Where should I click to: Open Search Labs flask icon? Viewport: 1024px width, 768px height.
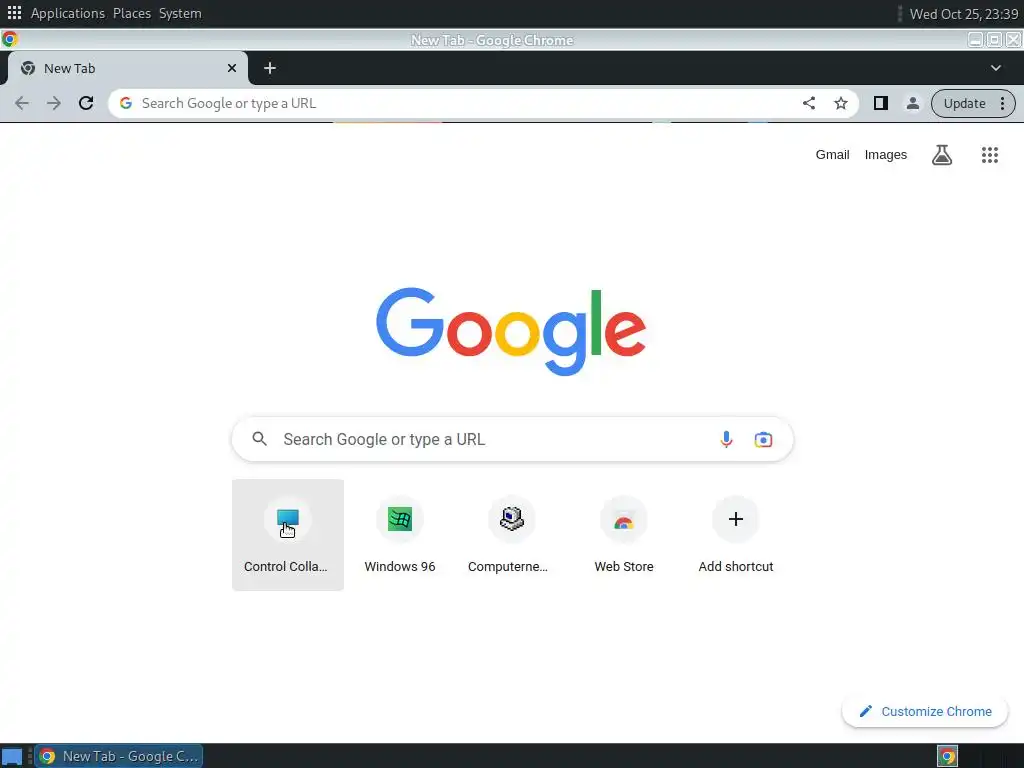pos(941,155)
